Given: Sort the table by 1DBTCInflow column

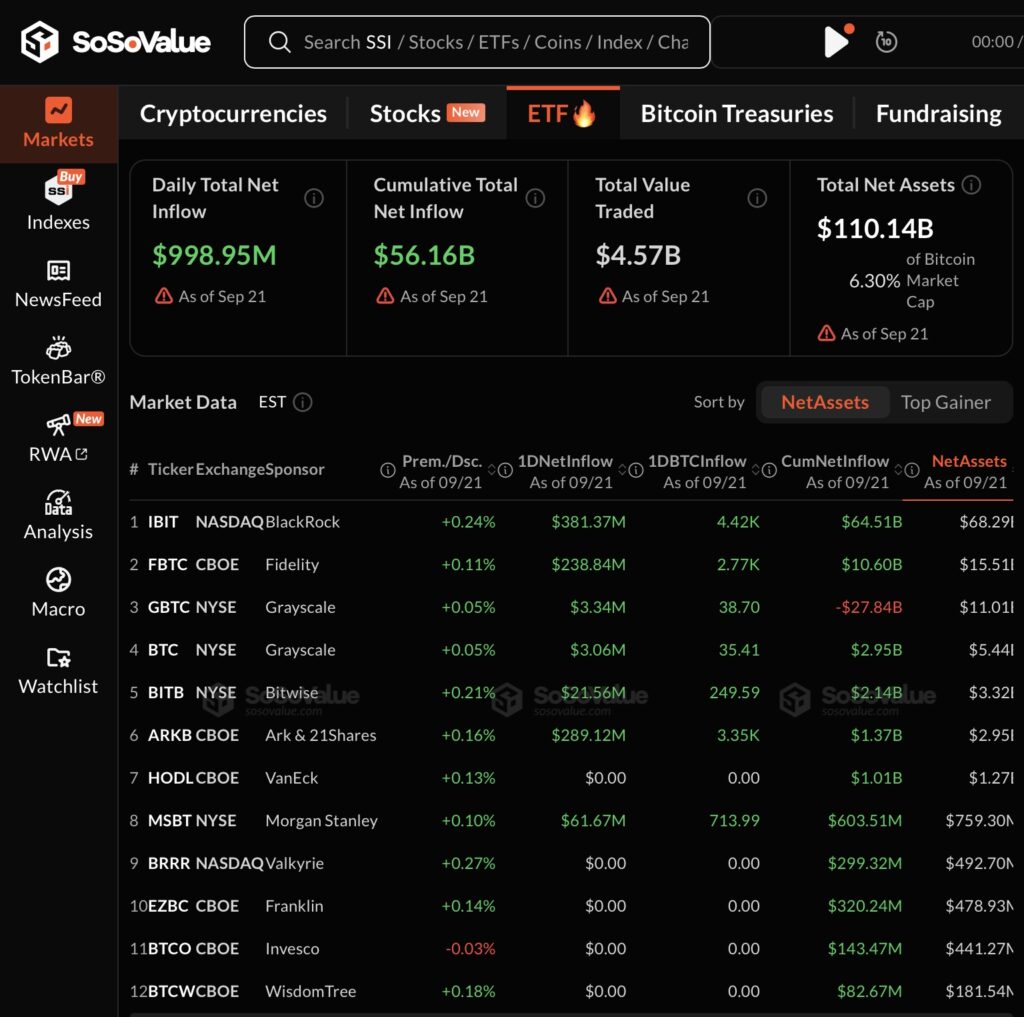Looking at the screenshot, I should point(756,470).
